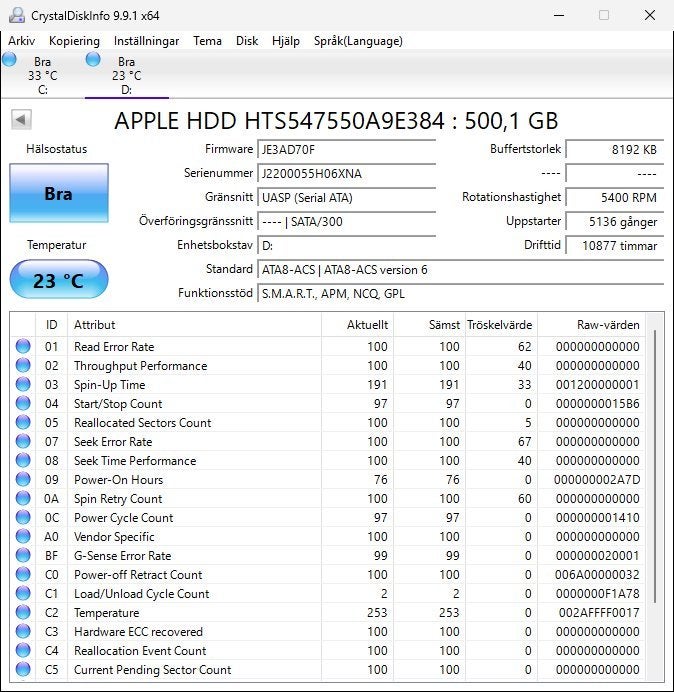Click status orb for Power-On Hours
The image size is (674, 692).
pos(23,479)
